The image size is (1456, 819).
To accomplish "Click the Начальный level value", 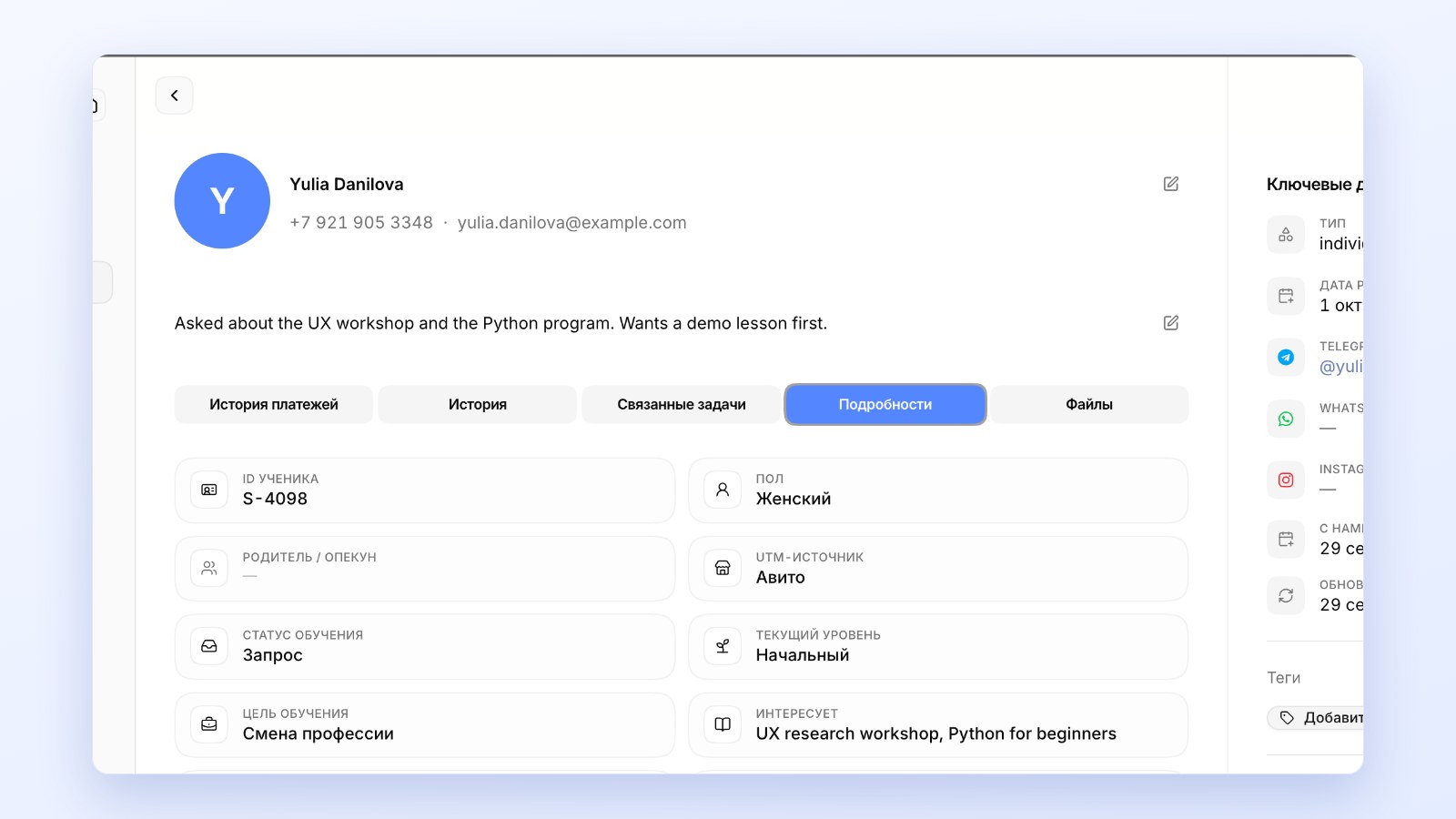I will pos(803,655).
